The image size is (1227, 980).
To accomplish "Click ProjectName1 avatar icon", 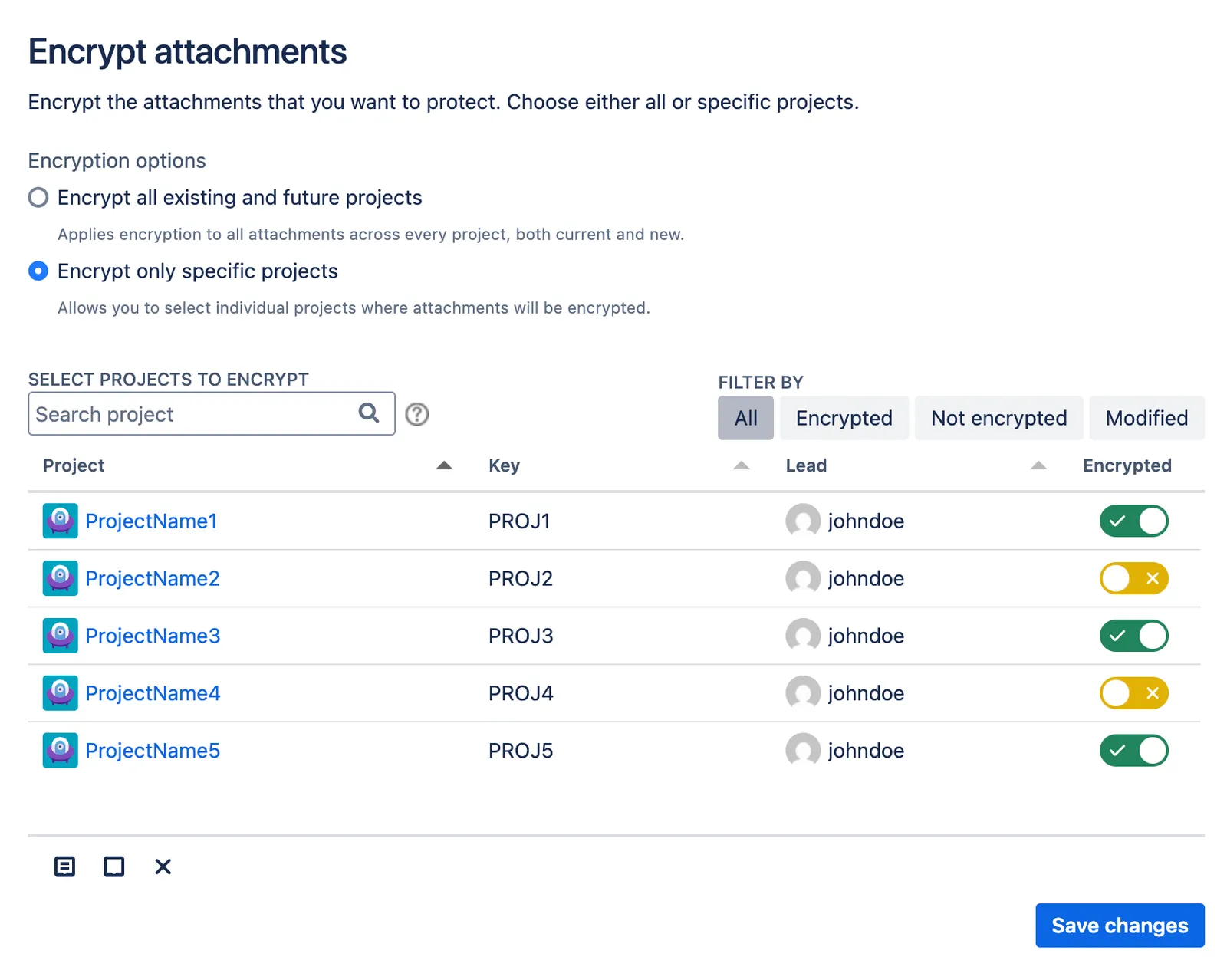I will [x=60, y=521].
